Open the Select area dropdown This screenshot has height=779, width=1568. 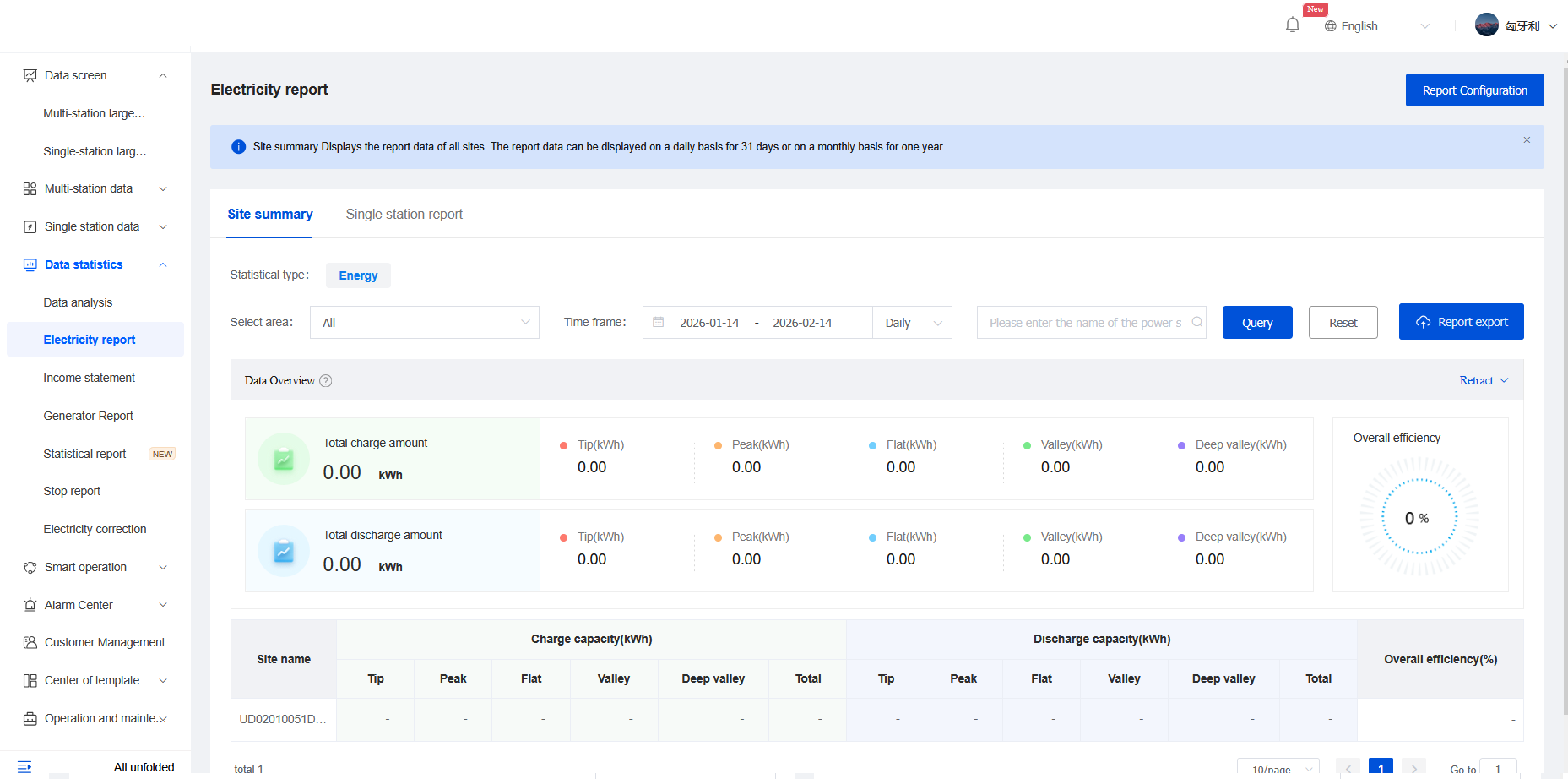coord(424,323)
